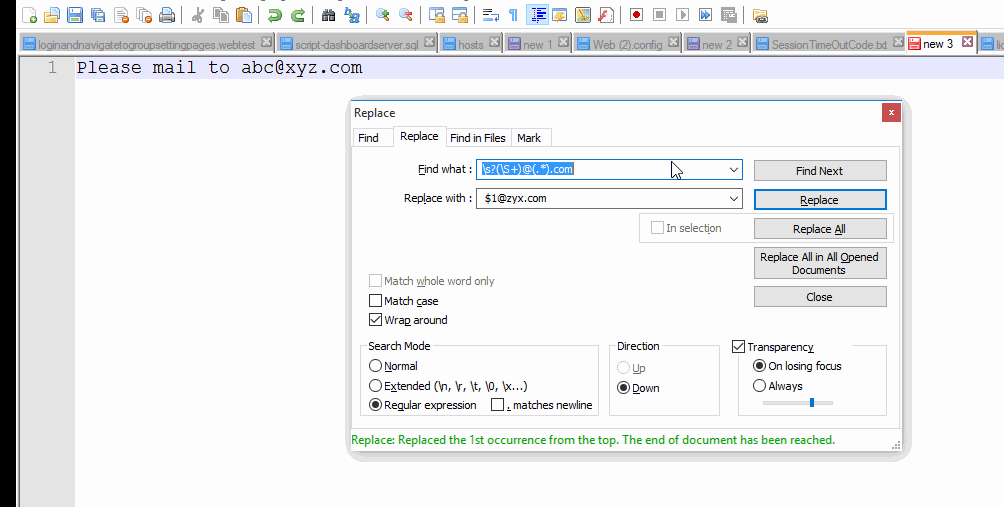Toggle the Word wrap toolbar icon
This screenshot has height=507, width=1004.
click(x=490, y=15)
